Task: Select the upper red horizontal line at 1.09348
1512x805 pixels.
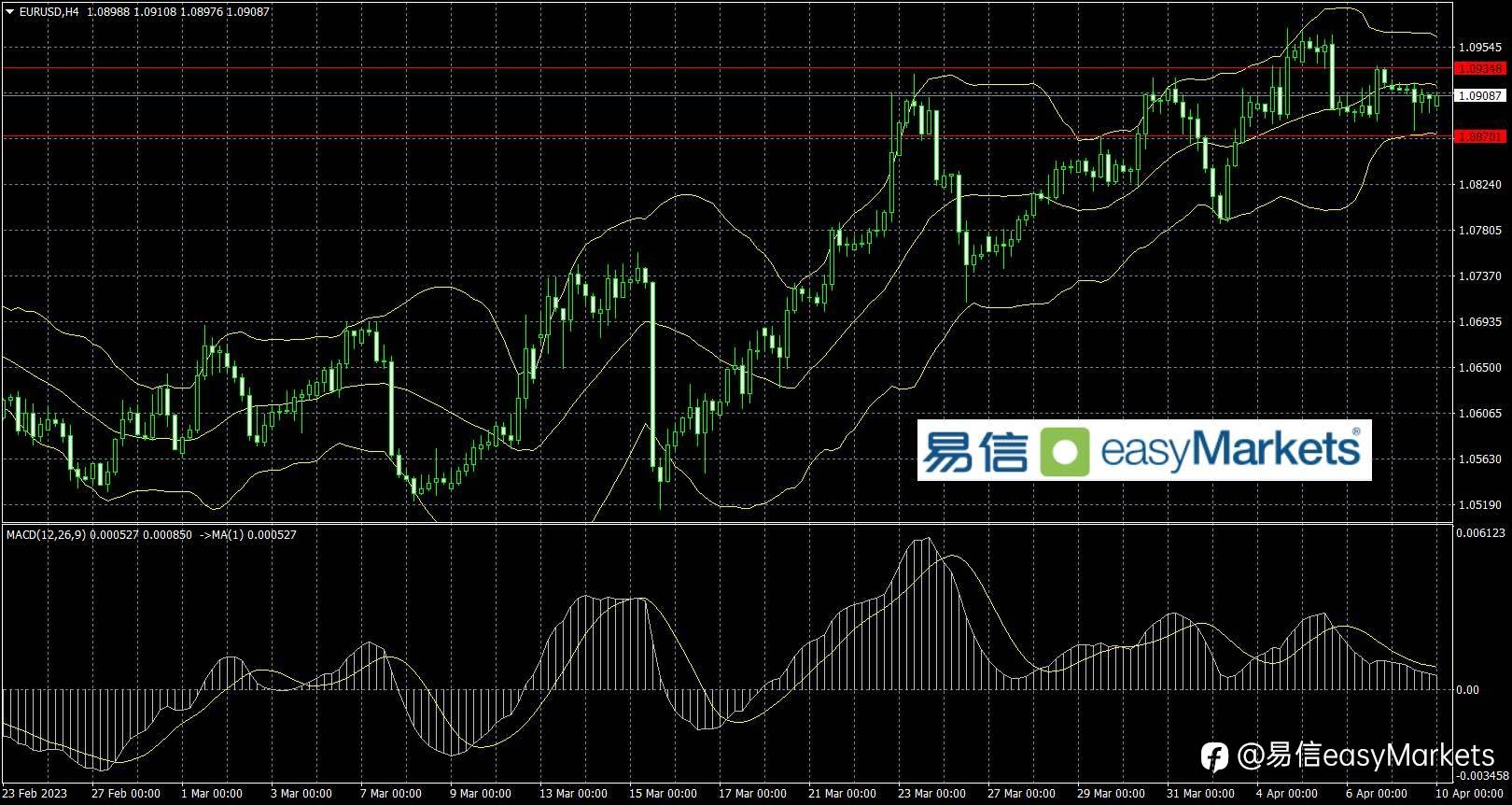Action: coord(727,68)
